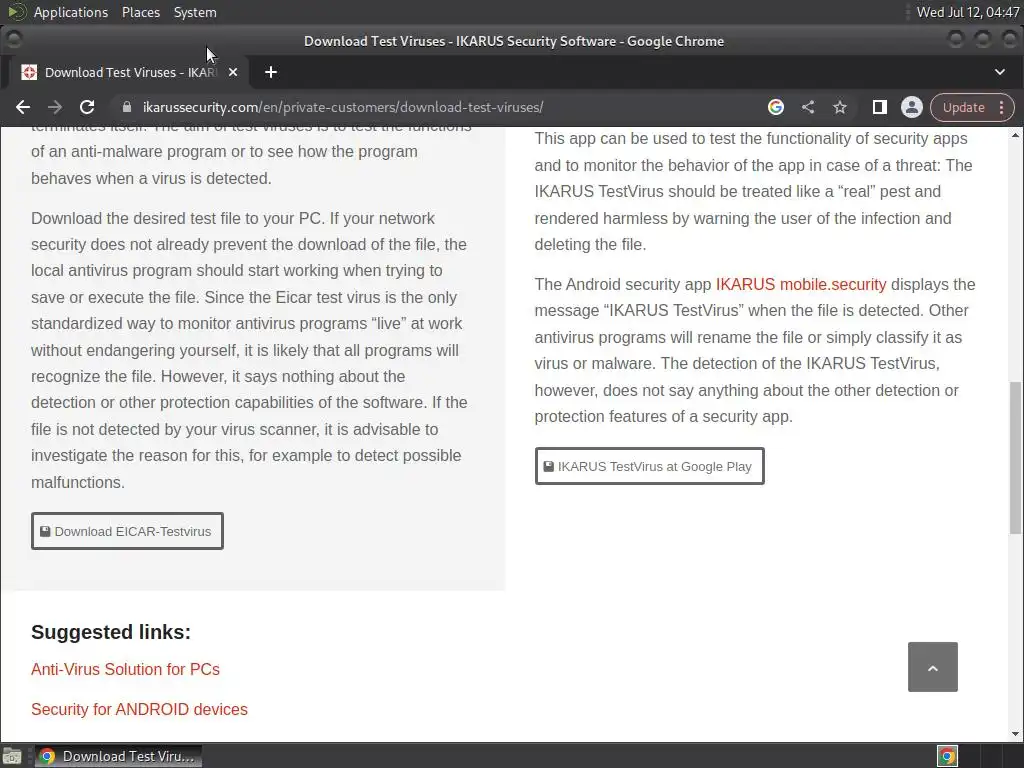Screen dimensions: 1024x768
Task: Open the Google icon in the address bar
Action: (776, 107)
